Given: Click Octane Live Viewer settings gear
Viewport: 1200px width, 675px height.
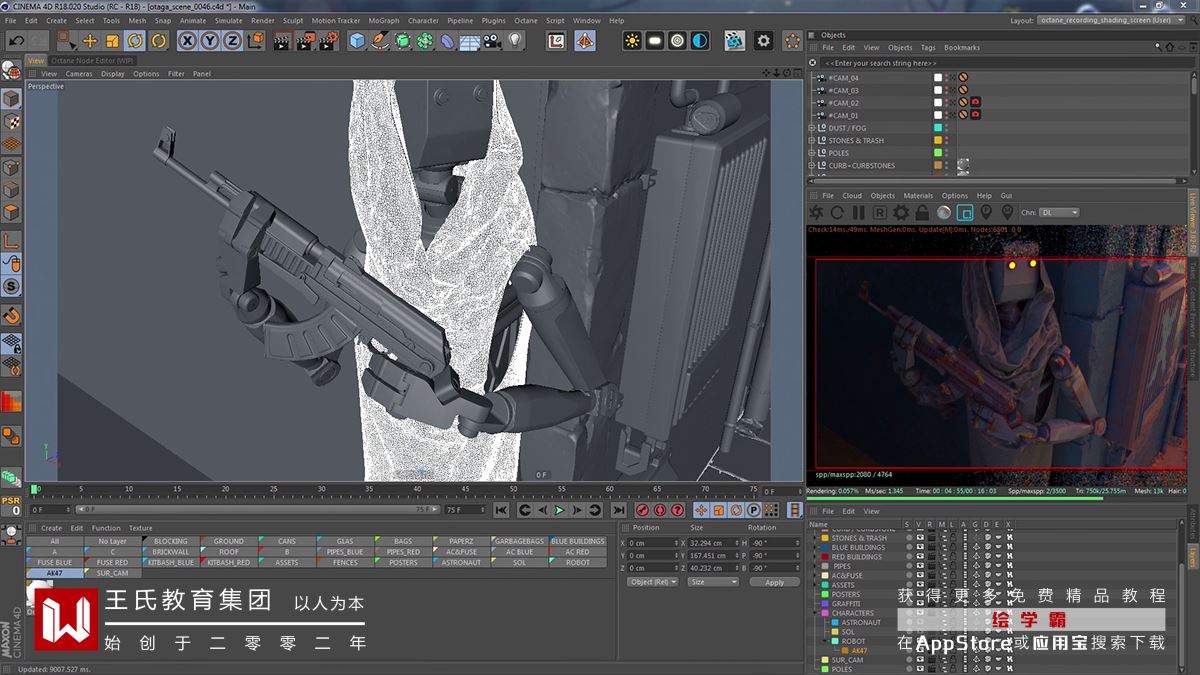Looking at the screenshot, I should (x=901, y=212).
